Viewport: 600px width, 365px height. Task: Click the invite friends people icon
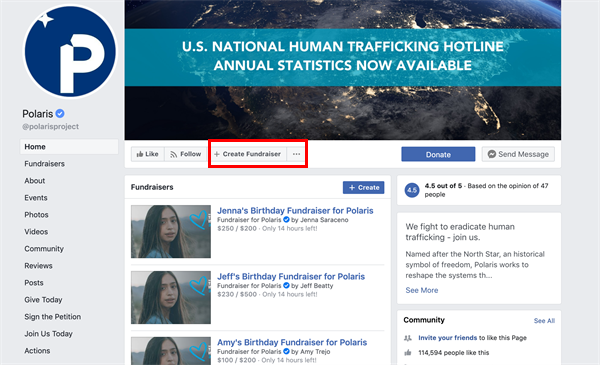tap(408, 338)
